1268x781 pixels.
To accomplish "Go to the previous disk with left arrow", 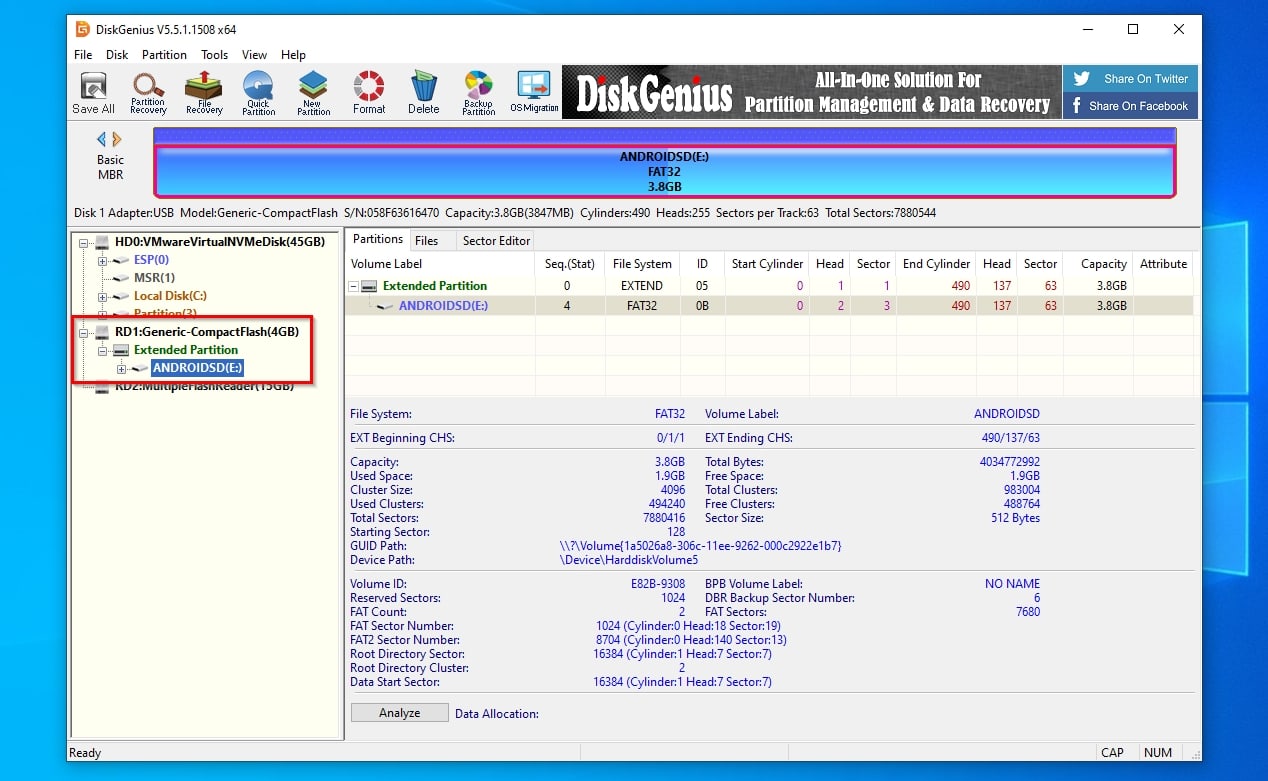I will (x=101, y=139).
